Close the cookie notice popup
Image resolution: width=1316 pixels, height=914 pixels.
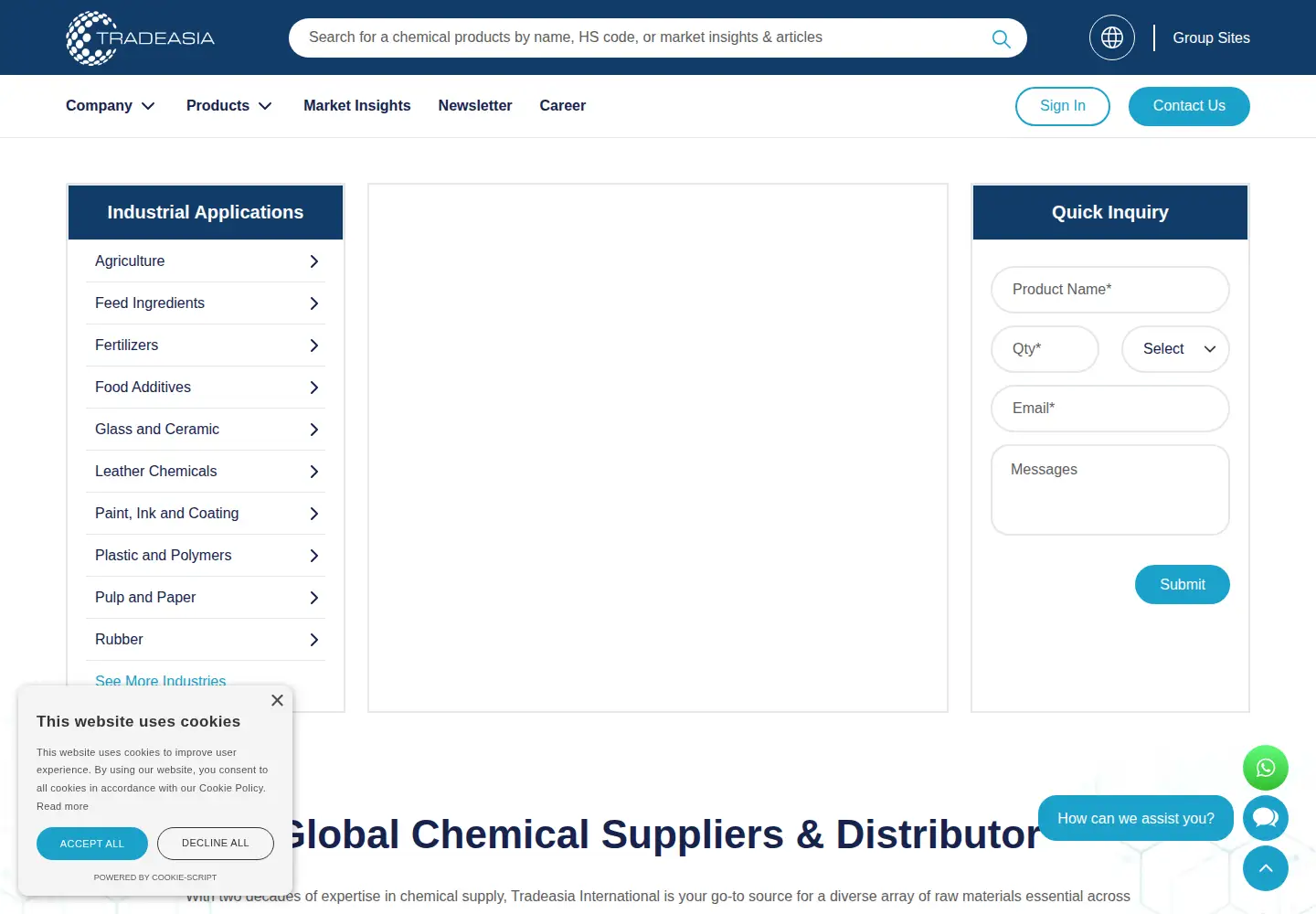tap(277, 700)
